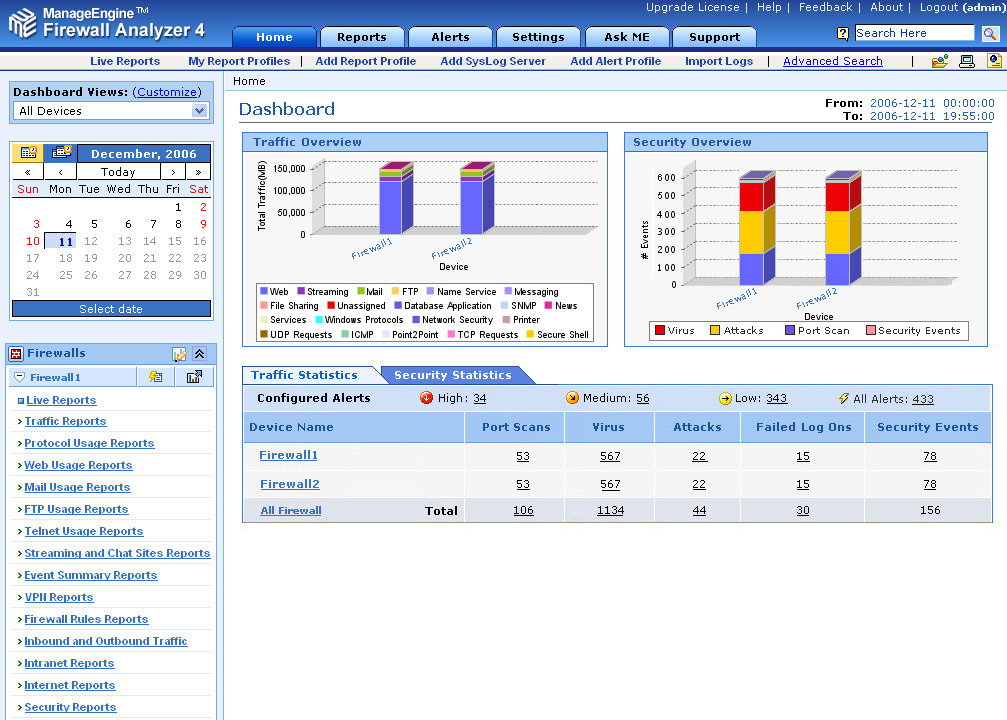
Task: Click the Feedback link
Action: [x=825, y=7]
